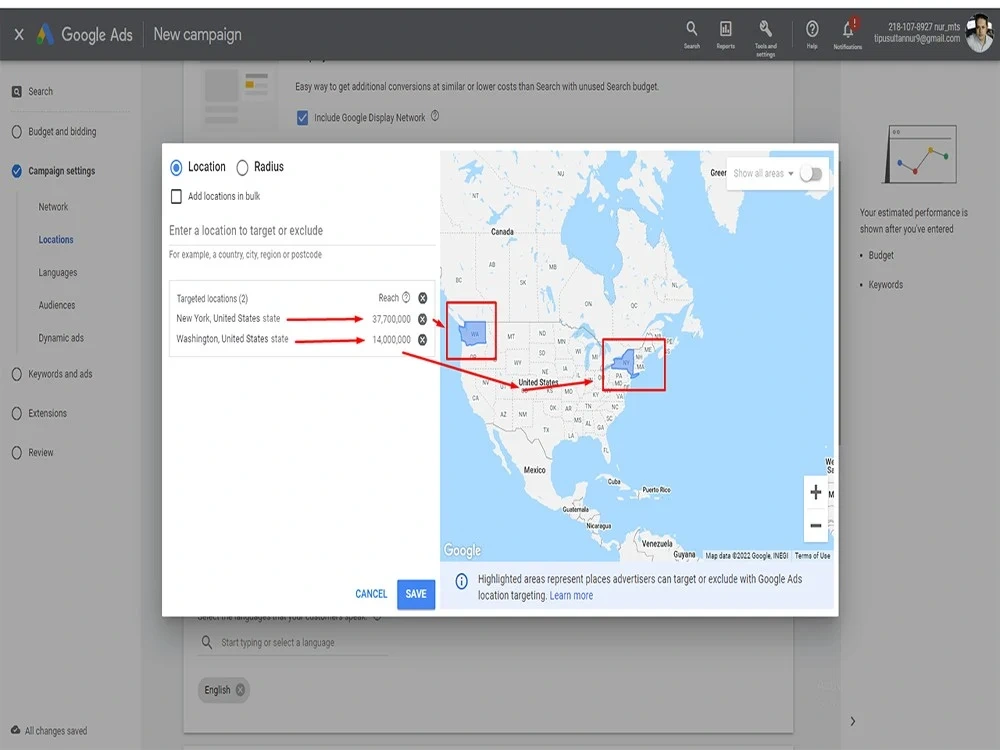Click the All changes saved cloud icon
Image resolution: width=1000 pixels, height=750 pixels.
pos(15,730)
